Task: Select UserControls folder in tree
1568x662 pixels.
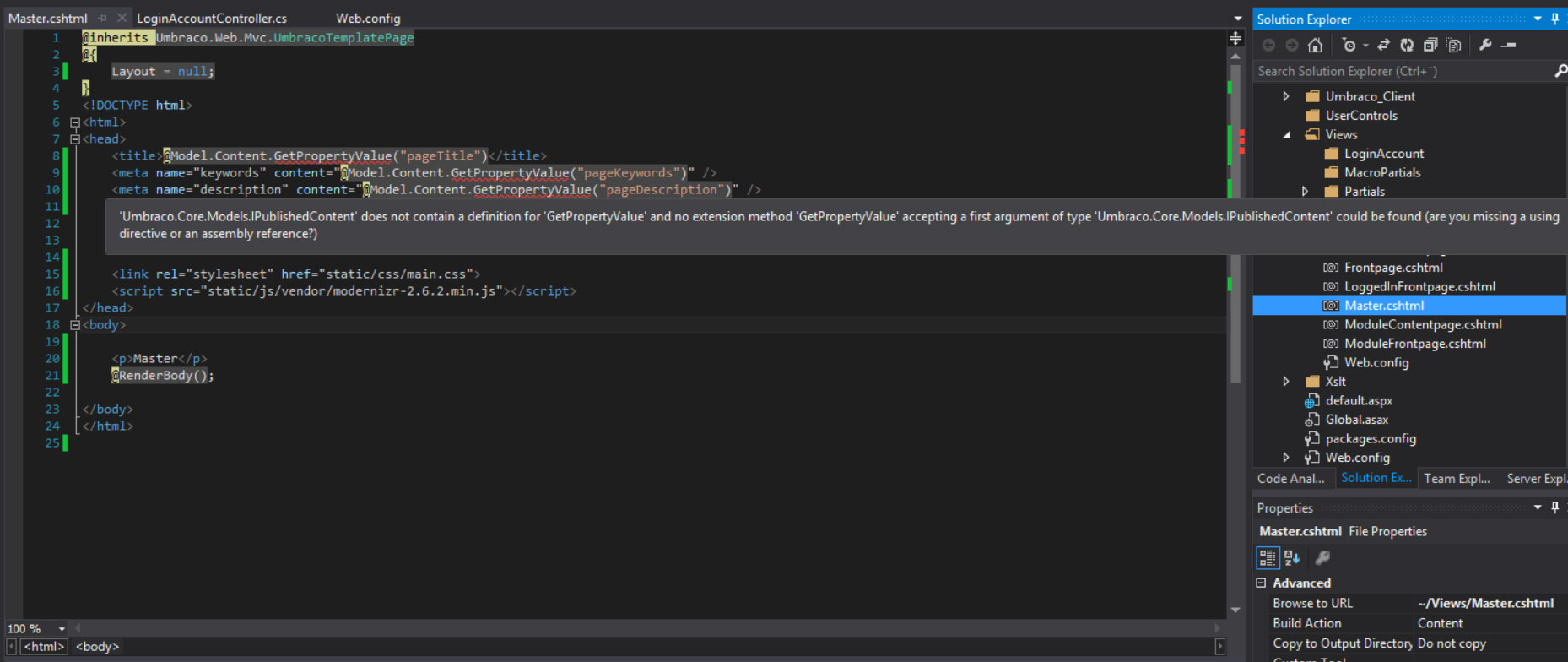Action: click(1361, 116)
